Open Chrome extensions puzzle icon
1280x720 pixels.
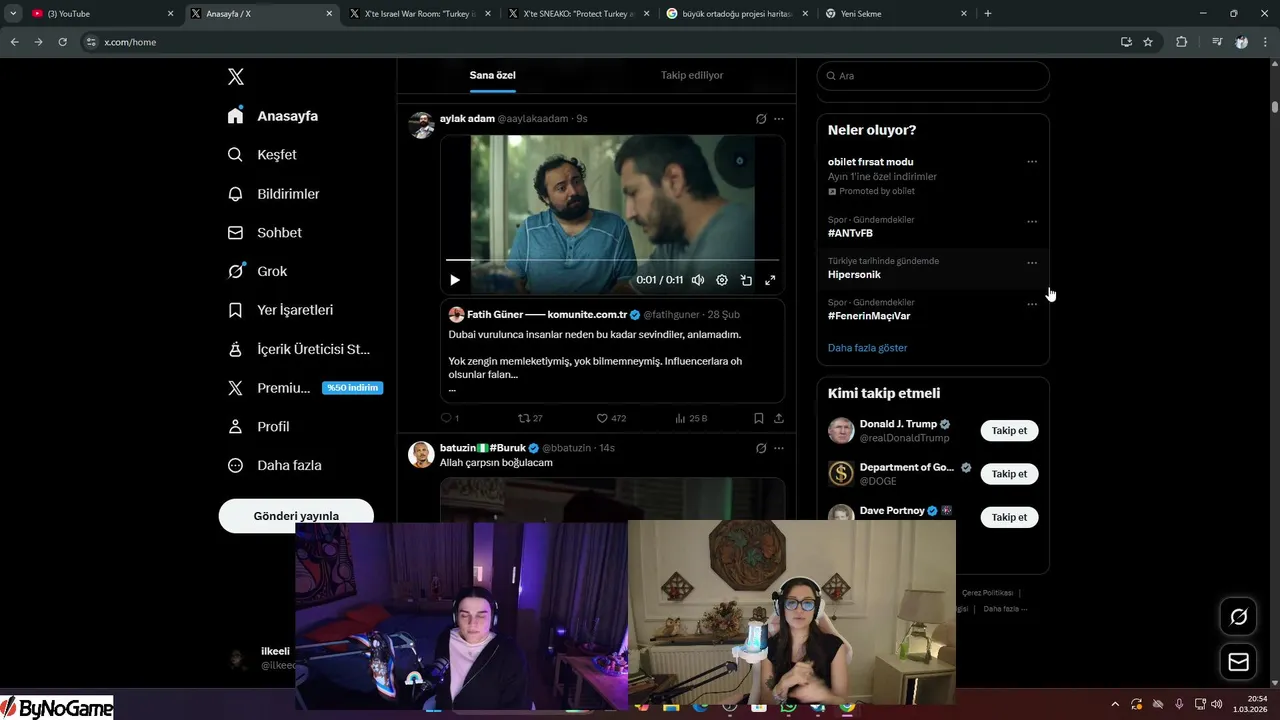point(1181,42)
